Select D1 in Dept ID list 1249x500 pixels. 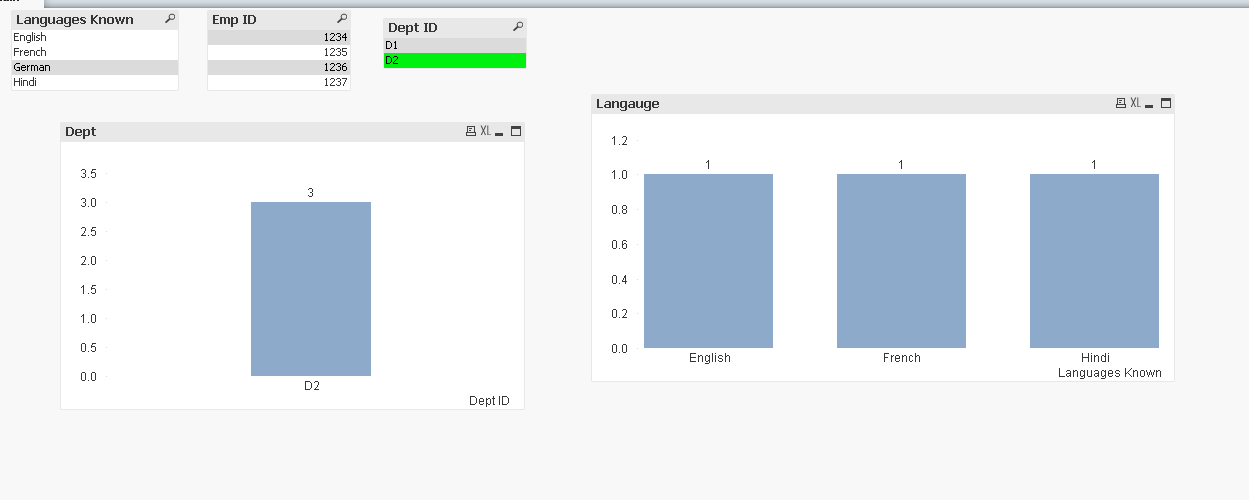click(454, 45)
